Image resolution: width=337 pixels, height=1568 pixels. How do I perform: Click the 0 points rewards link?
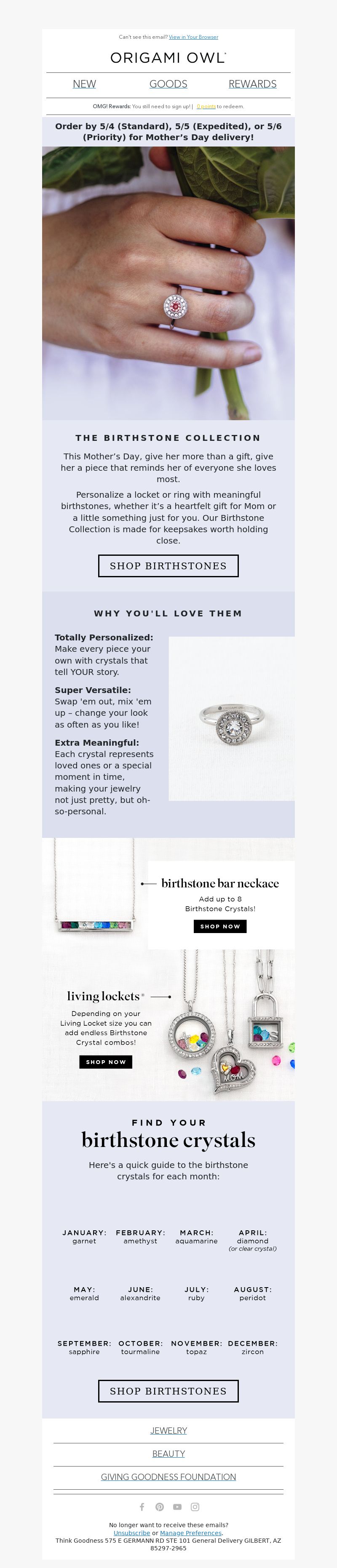[x=206, y=107]
